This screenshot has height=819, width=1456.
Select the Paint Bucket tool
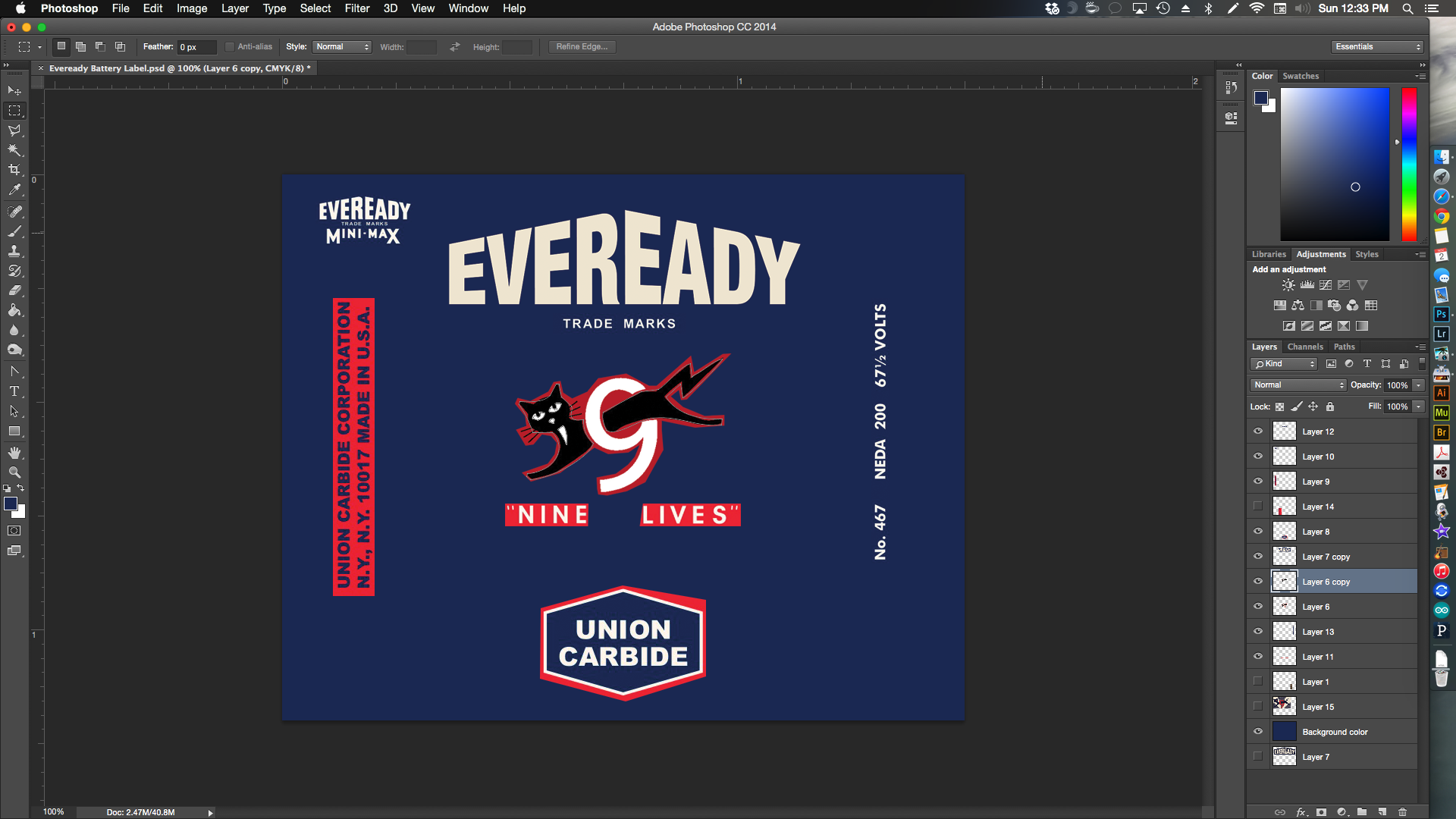tap(14, 310)
